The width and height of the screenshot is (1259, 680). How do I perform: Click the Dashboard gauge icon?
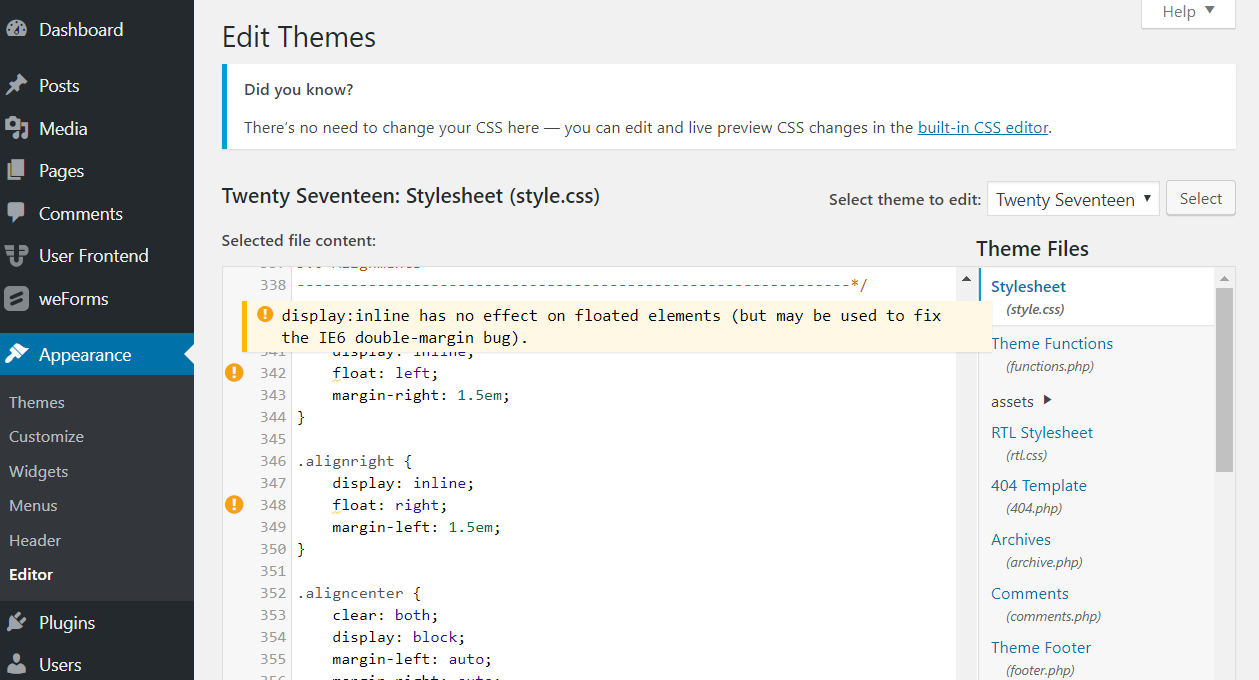tap(16, 29)
